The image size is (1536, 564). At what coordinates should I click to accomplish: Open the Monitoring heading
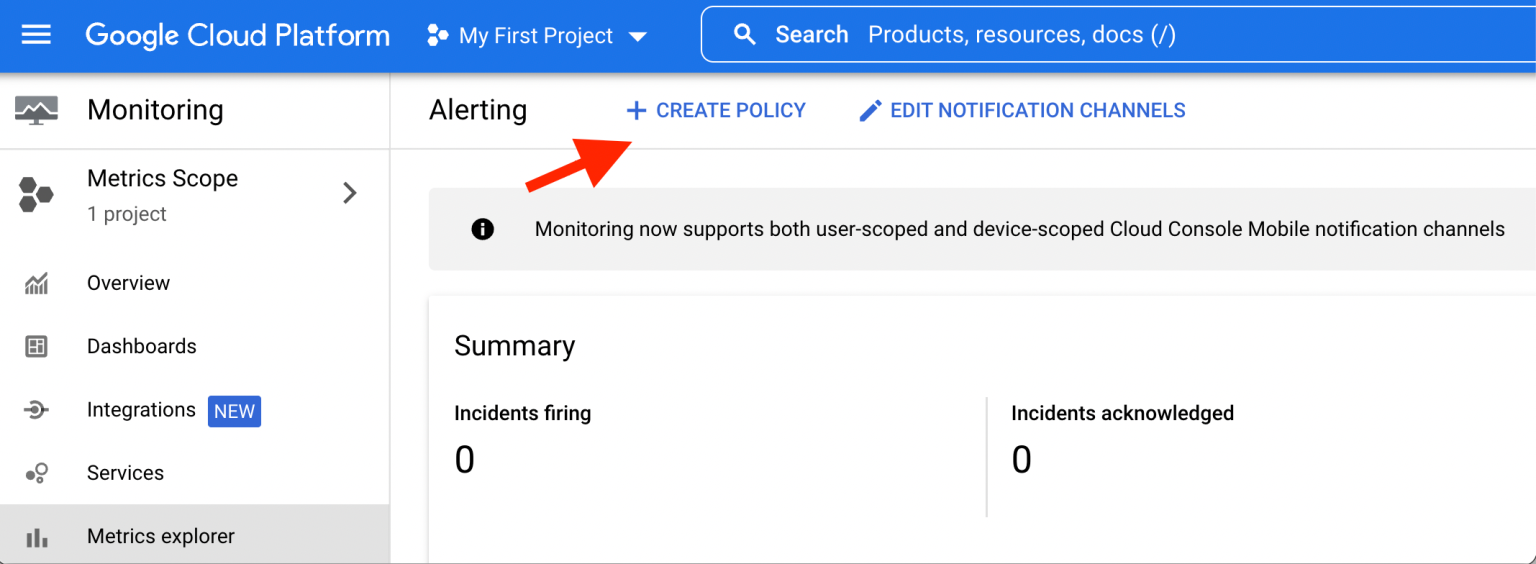[x=155, y=110]
